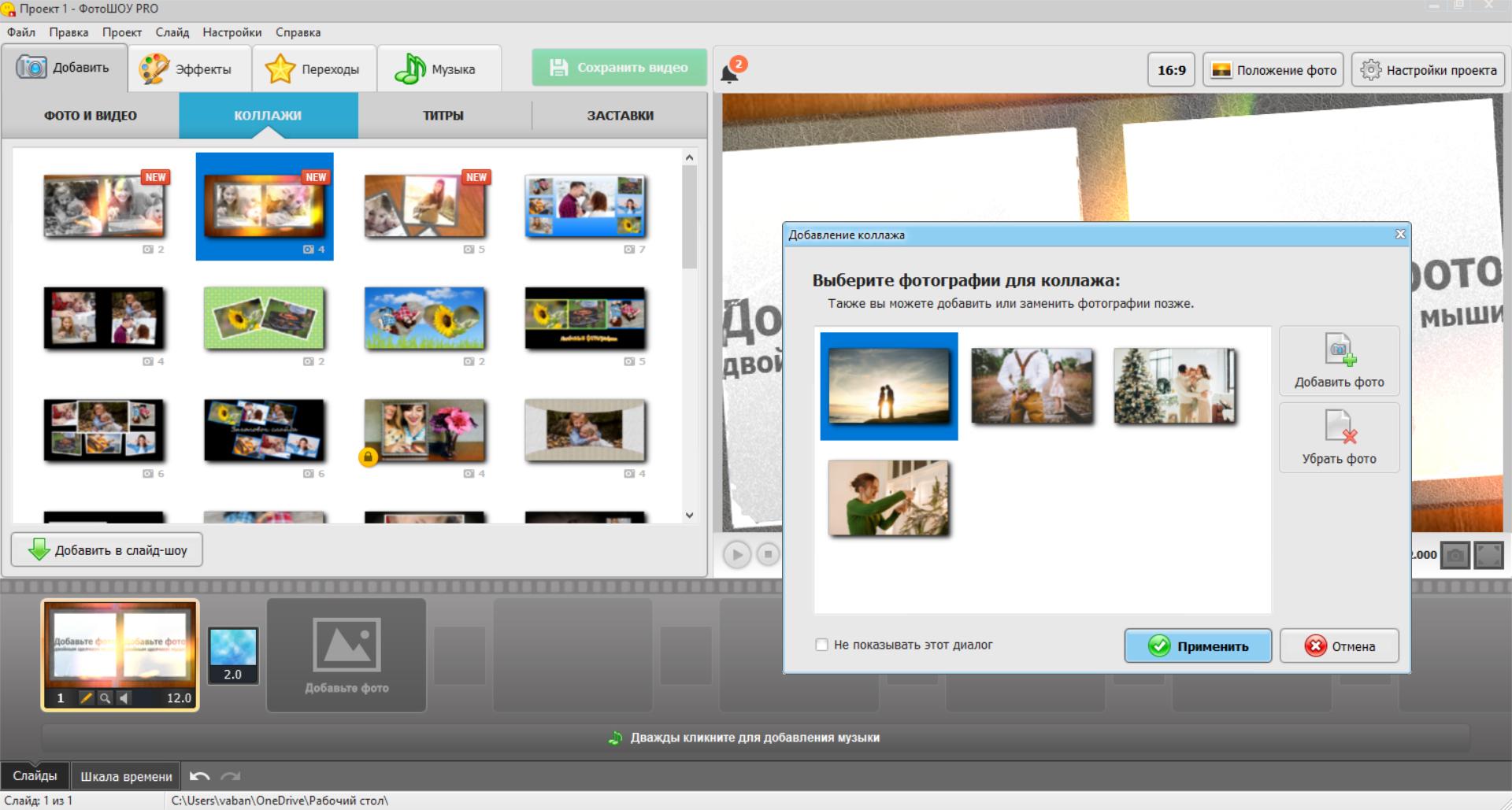Select the Christmas tree couple photo
The height and width of the screenshot is (810, 1512).
[x=1173, y=387]
